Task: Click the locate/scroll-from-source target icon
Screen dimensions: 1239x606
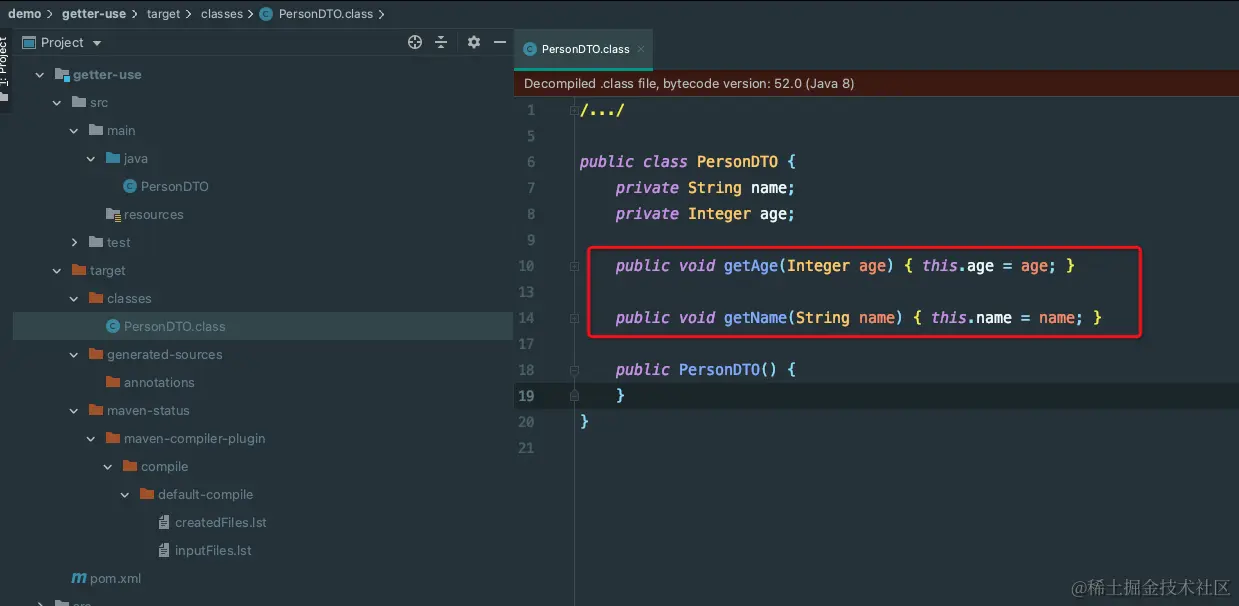Action: point(415,42)
